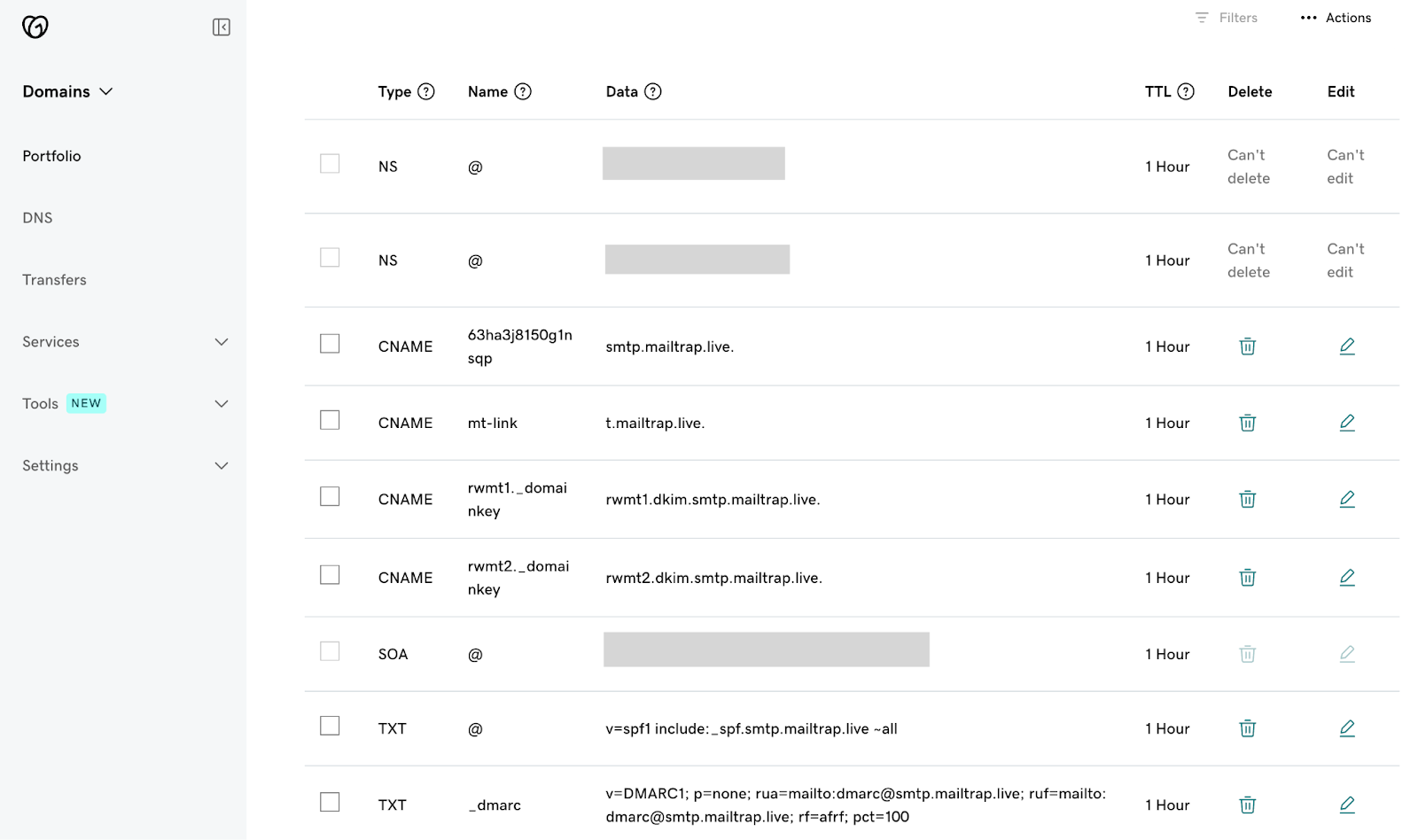The width and height of the screenshot is (1418, 840).
Task: Go to the DNS section
Action: pos(37,217)
